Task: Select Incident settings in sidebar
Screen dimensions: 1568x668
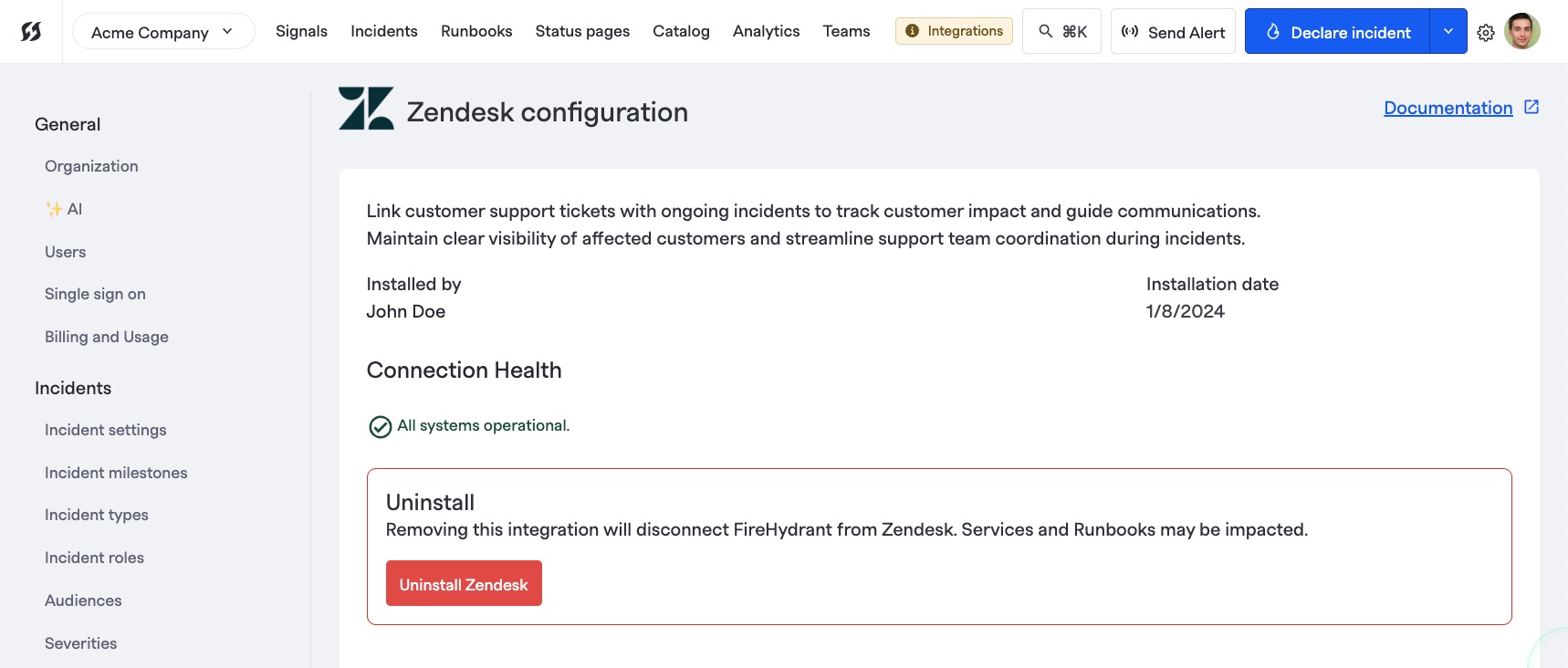Action: tap(106, 430)
